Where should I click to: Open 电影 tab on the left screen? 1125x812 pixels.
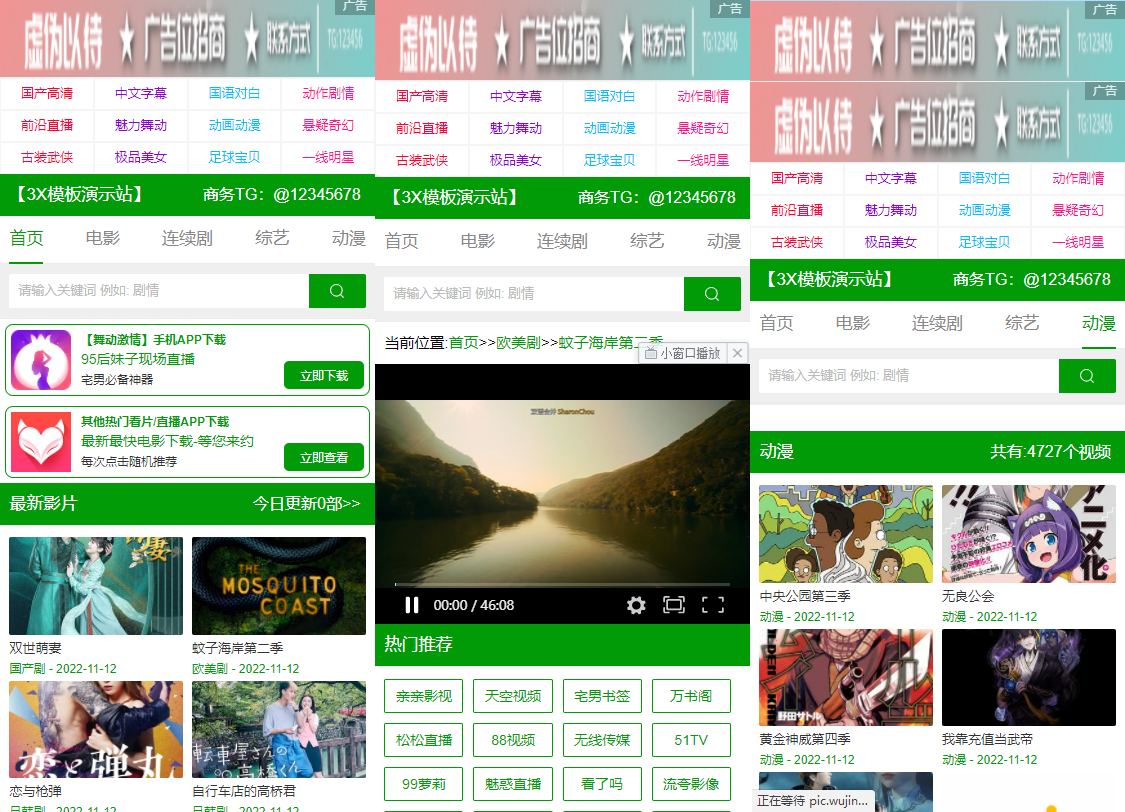[x=103, y=238]
